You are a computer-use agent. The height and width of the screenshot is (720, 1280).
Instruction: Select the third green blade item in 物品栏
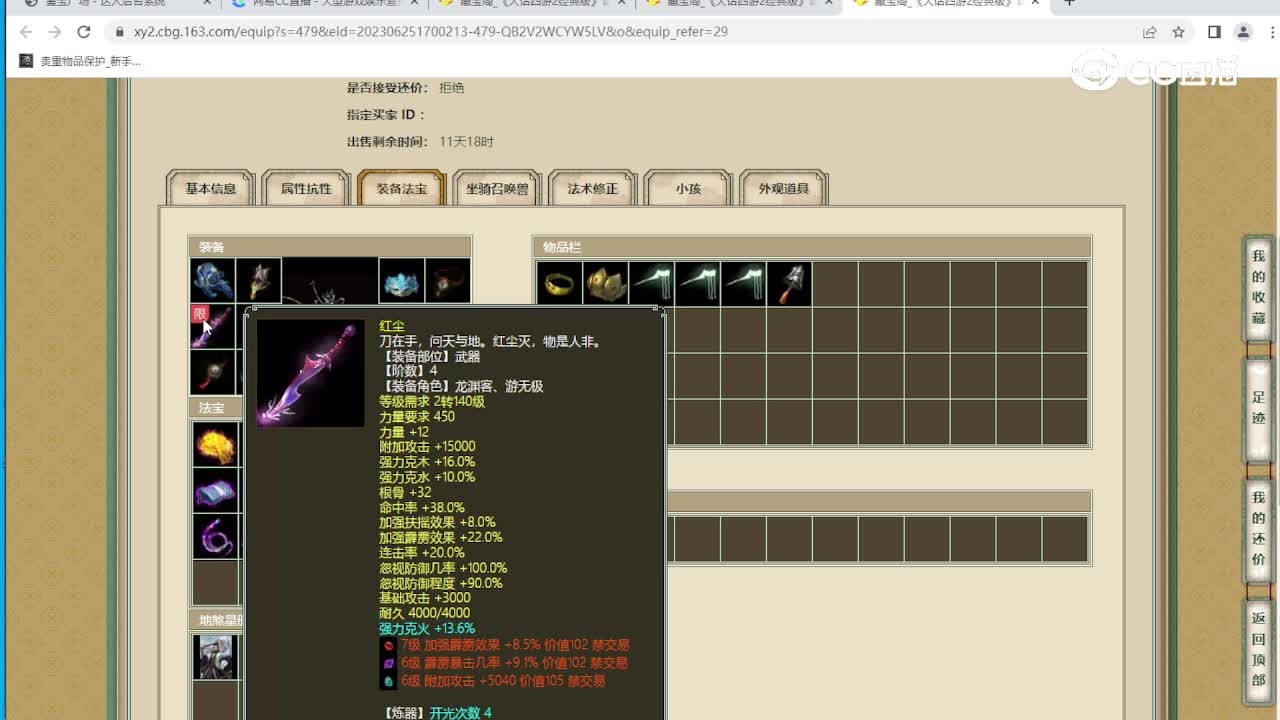pos(743,284)
